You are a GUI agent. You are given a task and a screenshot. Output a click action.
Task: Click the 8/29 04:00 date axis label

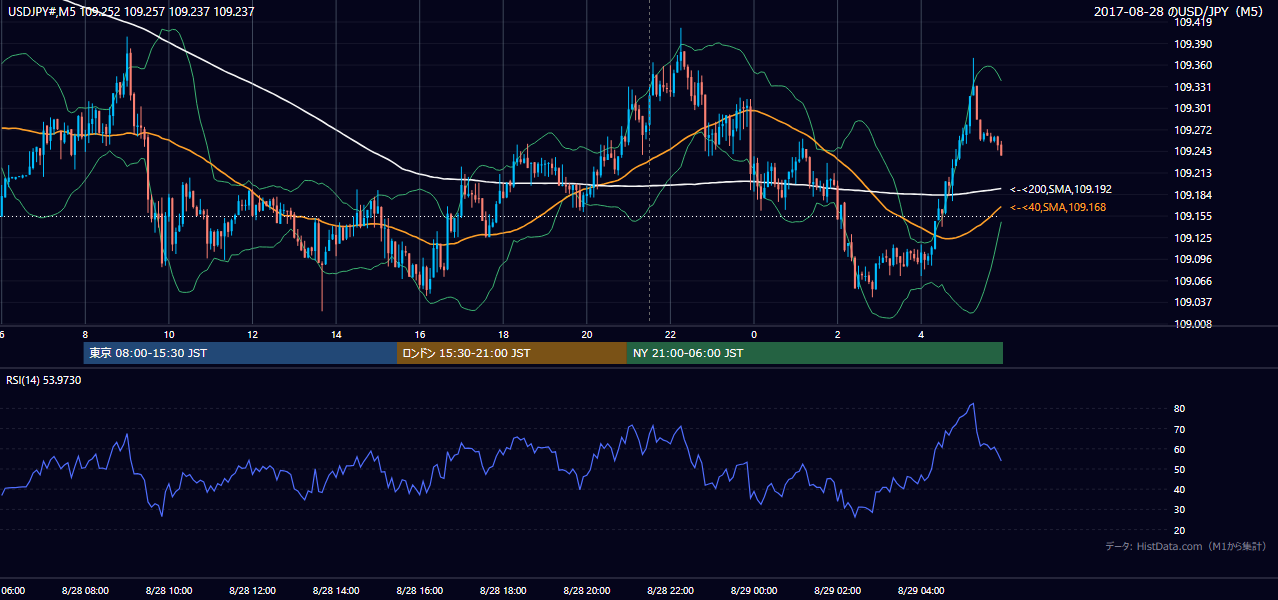tap(921, 591)
